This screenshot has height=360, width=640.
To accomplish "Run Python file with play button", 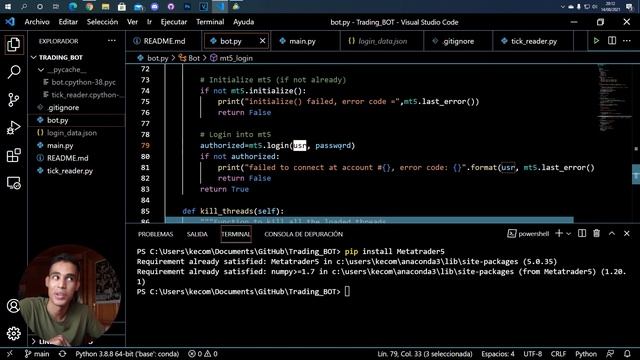I will (596, 41).
